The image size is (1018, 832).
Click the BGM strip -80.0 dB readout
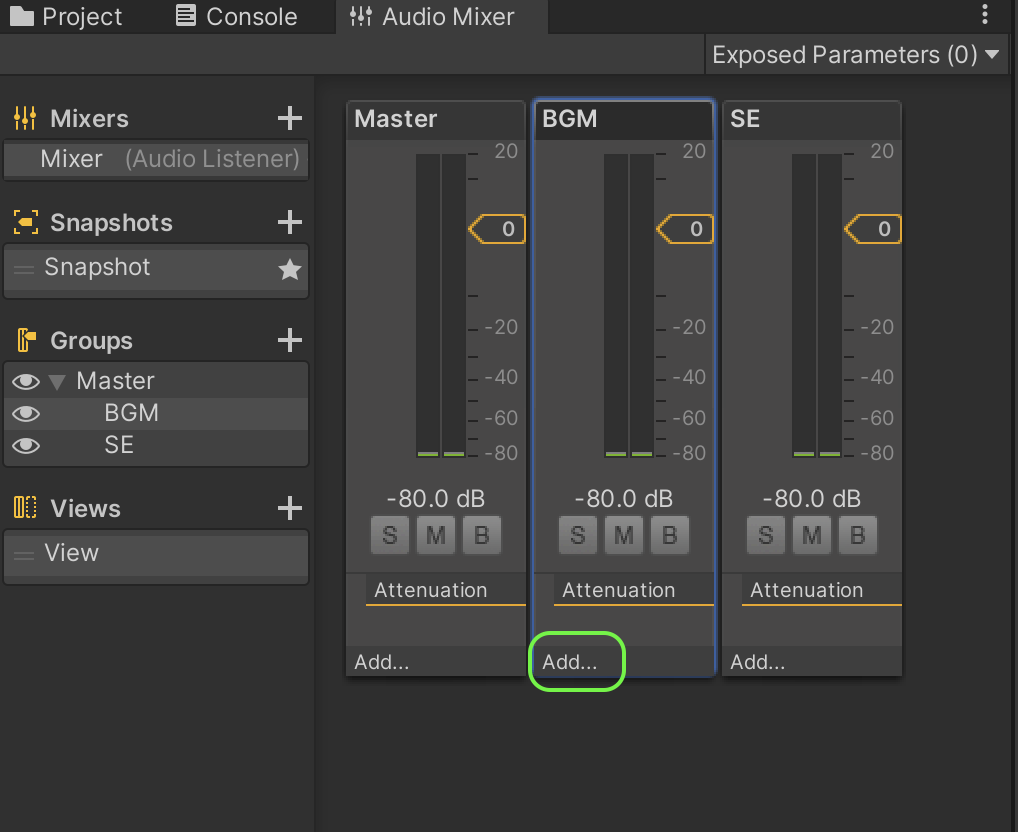(624, 498)
